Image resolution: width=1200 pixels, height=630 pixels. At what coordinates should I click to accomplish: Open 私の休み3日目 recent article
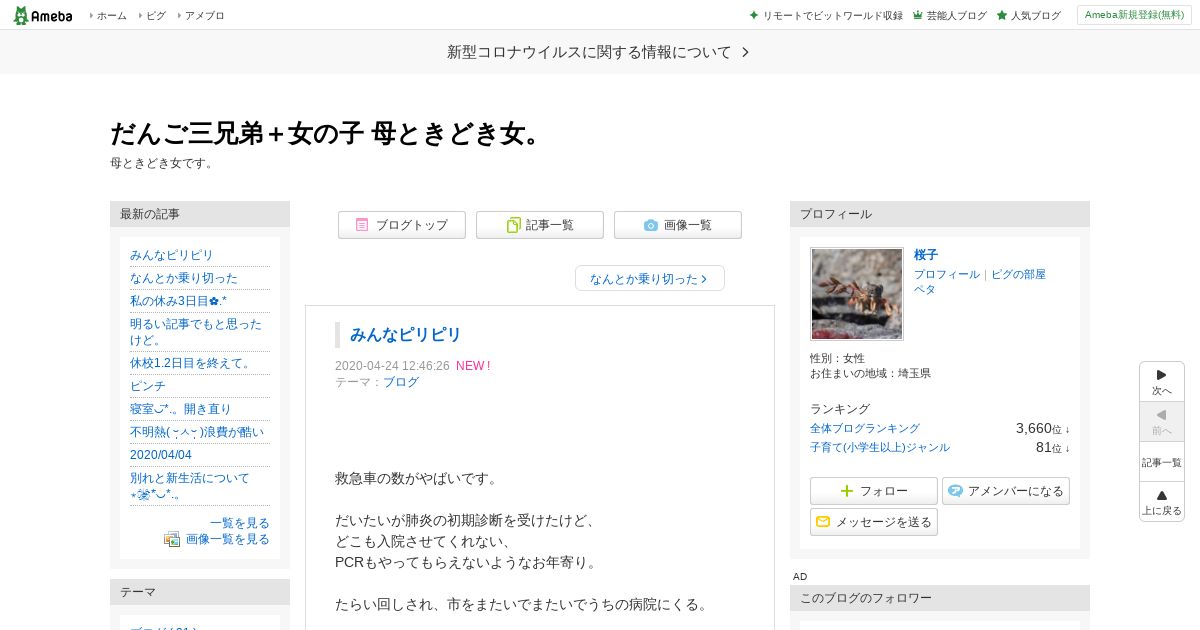(x=178, y=301)
